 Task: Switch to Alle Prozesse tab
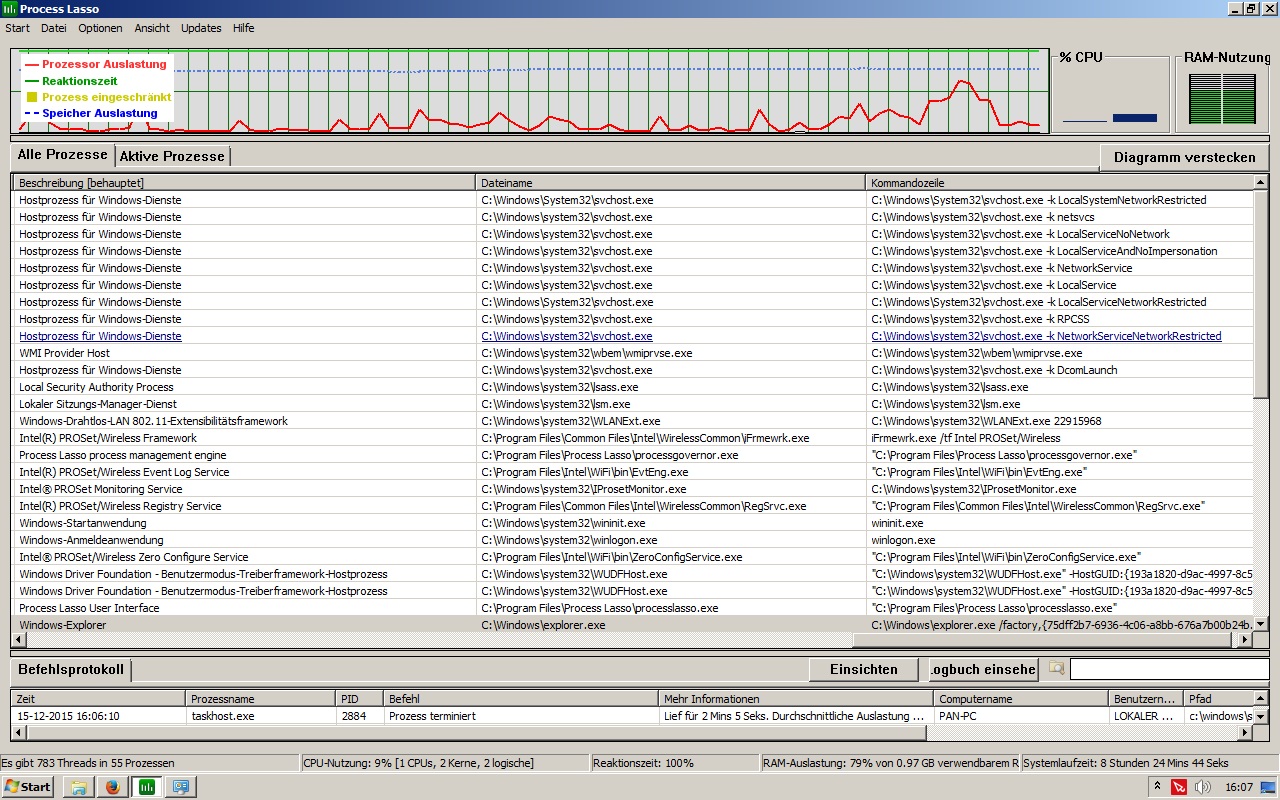point(62,155)
